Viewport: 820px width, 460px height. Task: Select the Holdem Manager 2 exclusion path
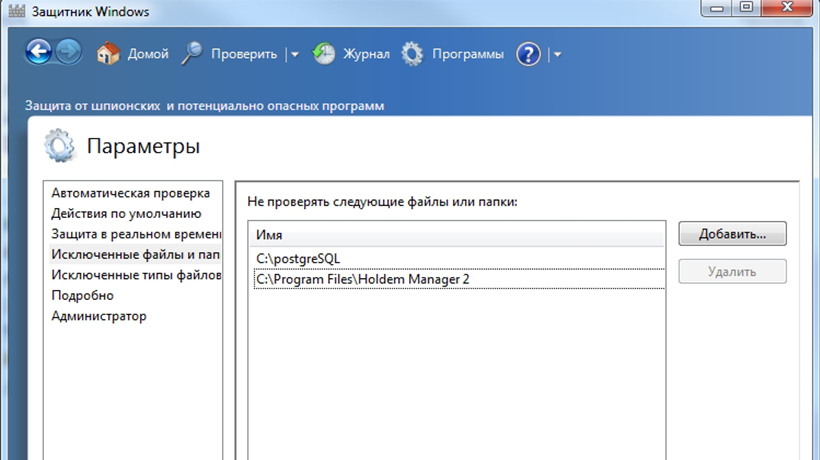459,279
